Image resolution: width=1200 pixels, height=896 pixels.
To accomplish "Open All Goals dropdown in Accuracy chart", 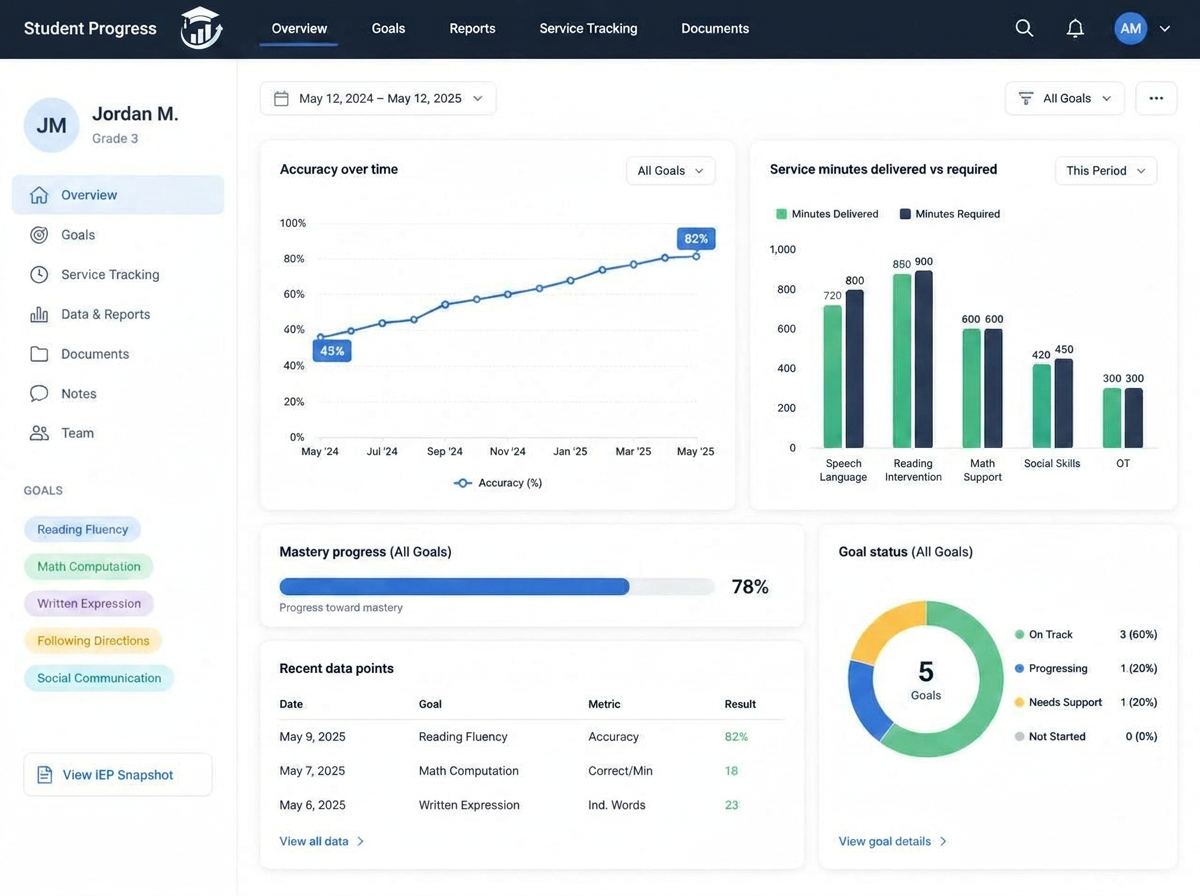I will (x=671, y=171).
